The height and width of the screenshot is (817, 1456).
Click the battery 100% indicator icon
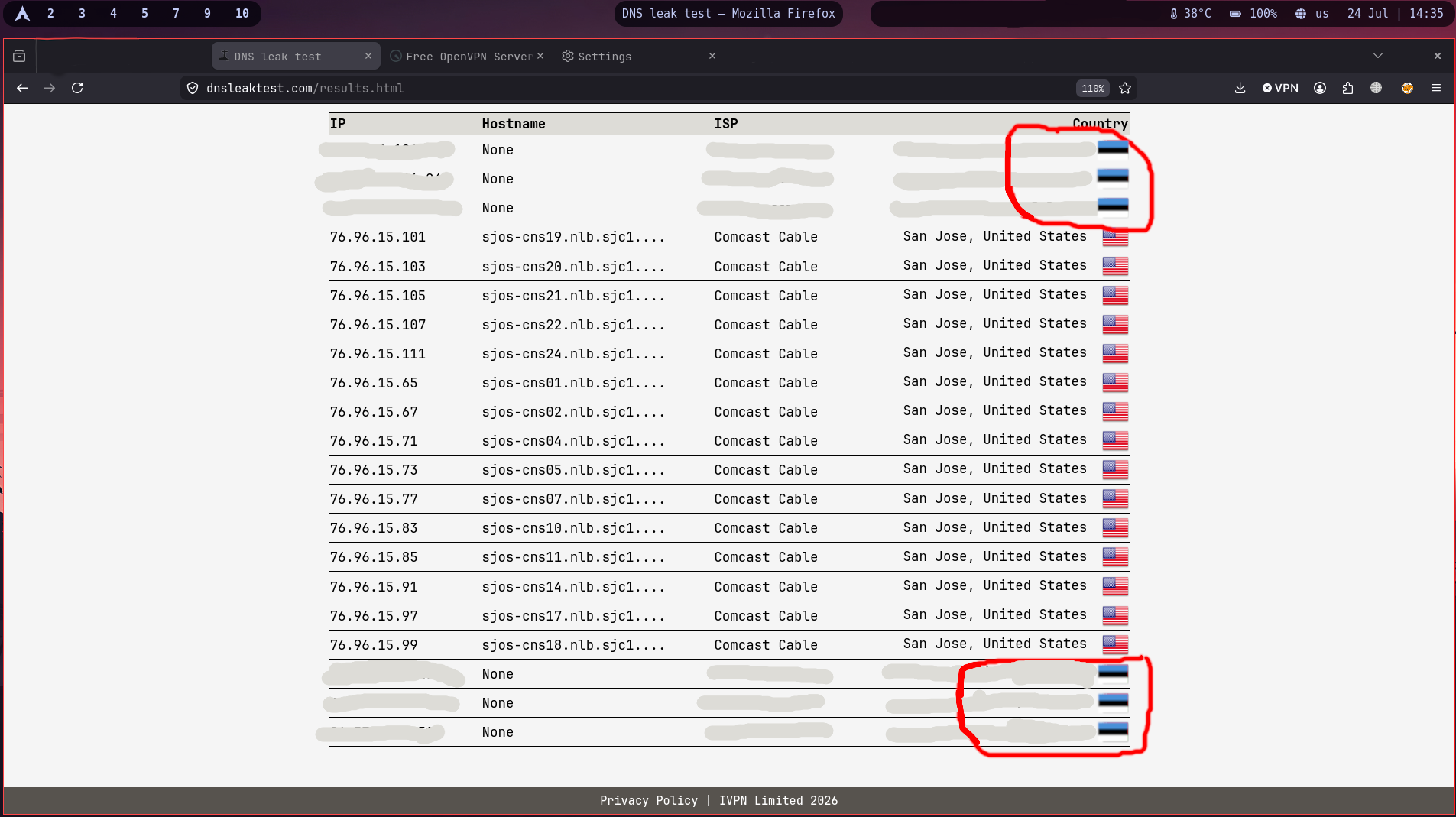tap(1235, 14)
